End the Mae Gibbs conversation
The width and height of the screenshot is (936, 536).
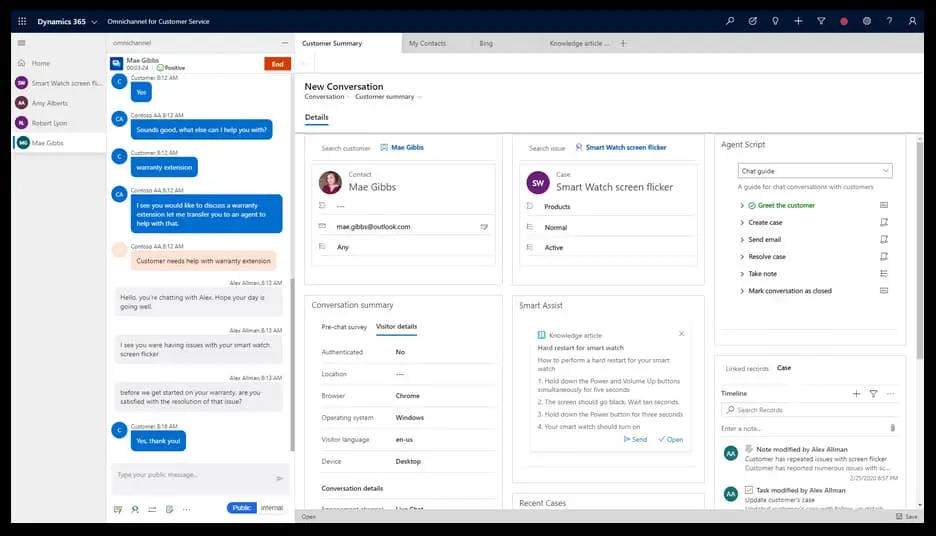pos(278,64)
